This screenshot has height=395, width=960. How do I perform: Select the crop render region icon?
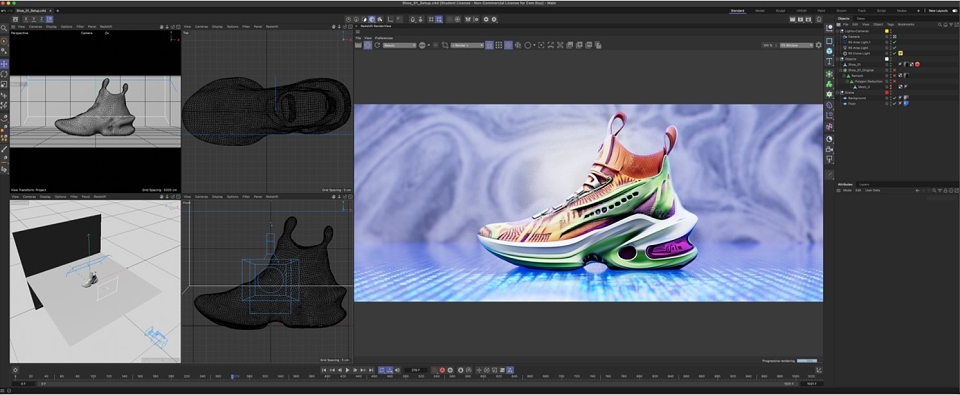(x=444, y=45)
